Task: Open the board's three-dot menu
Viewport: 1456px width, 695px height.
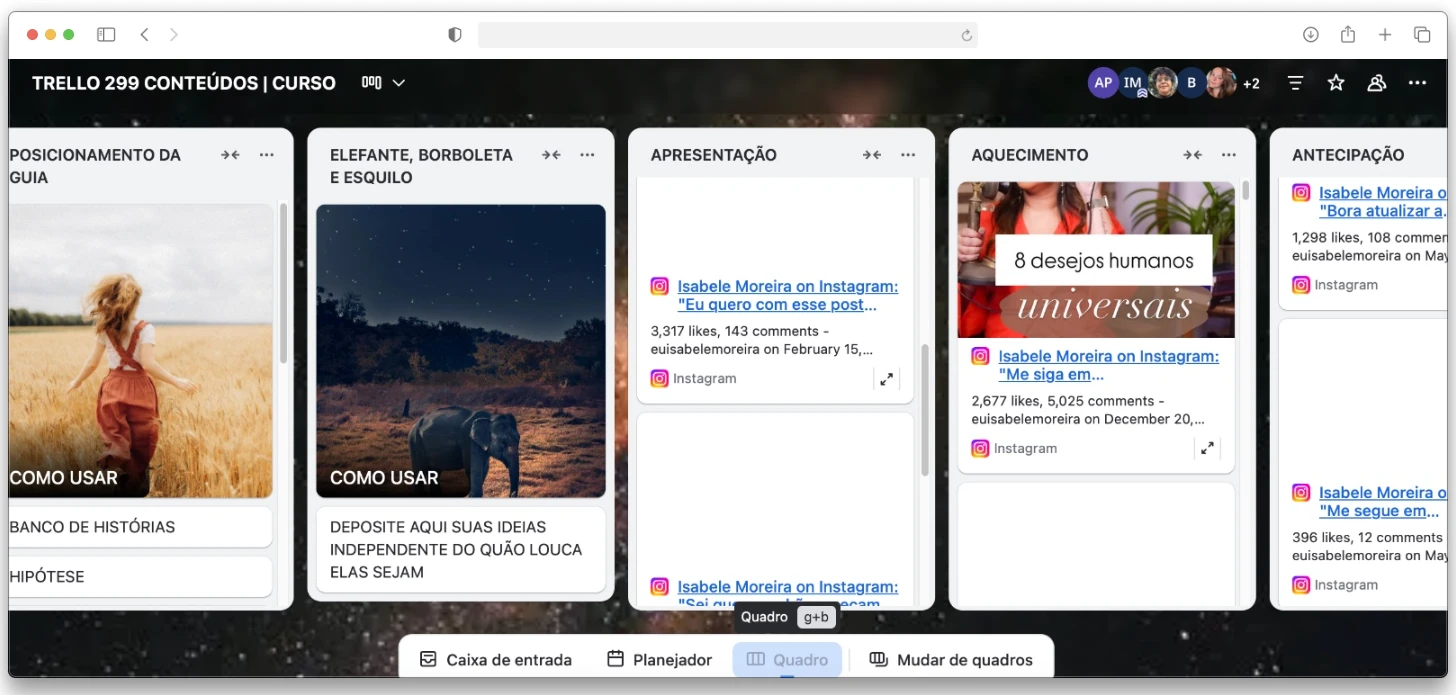Action: point(1417,83)
